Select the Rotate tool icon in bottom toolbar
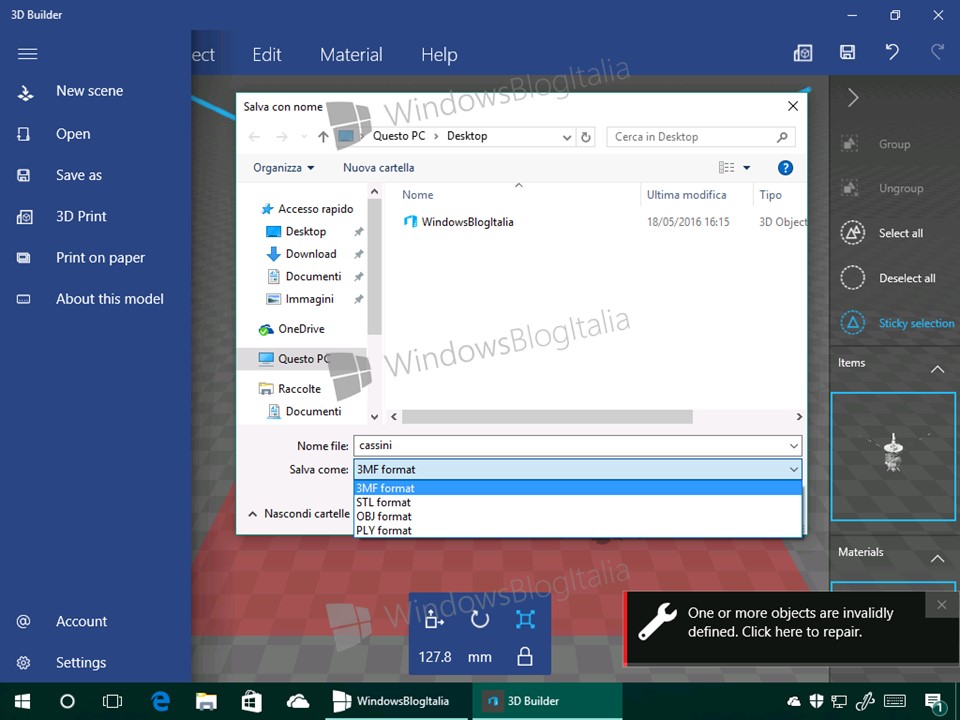 click(479, 620)
